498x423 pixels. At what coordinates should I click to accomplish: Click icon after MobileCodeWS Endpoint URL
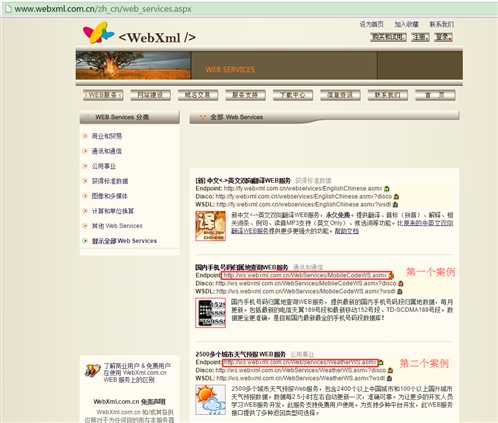click(x=391, y=276)
